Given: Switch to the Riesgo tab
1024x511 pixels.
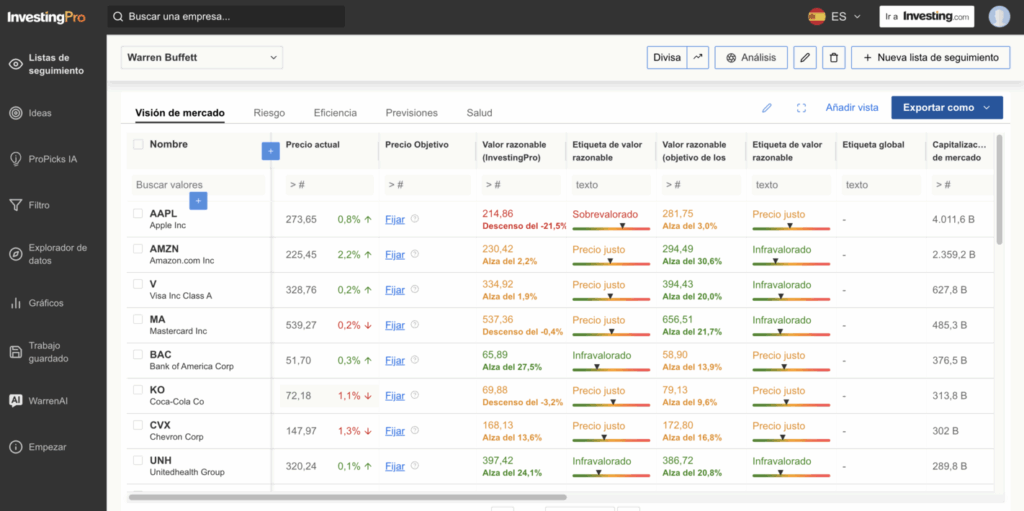Looking at the screenshot, I should [x=269, y=113].
